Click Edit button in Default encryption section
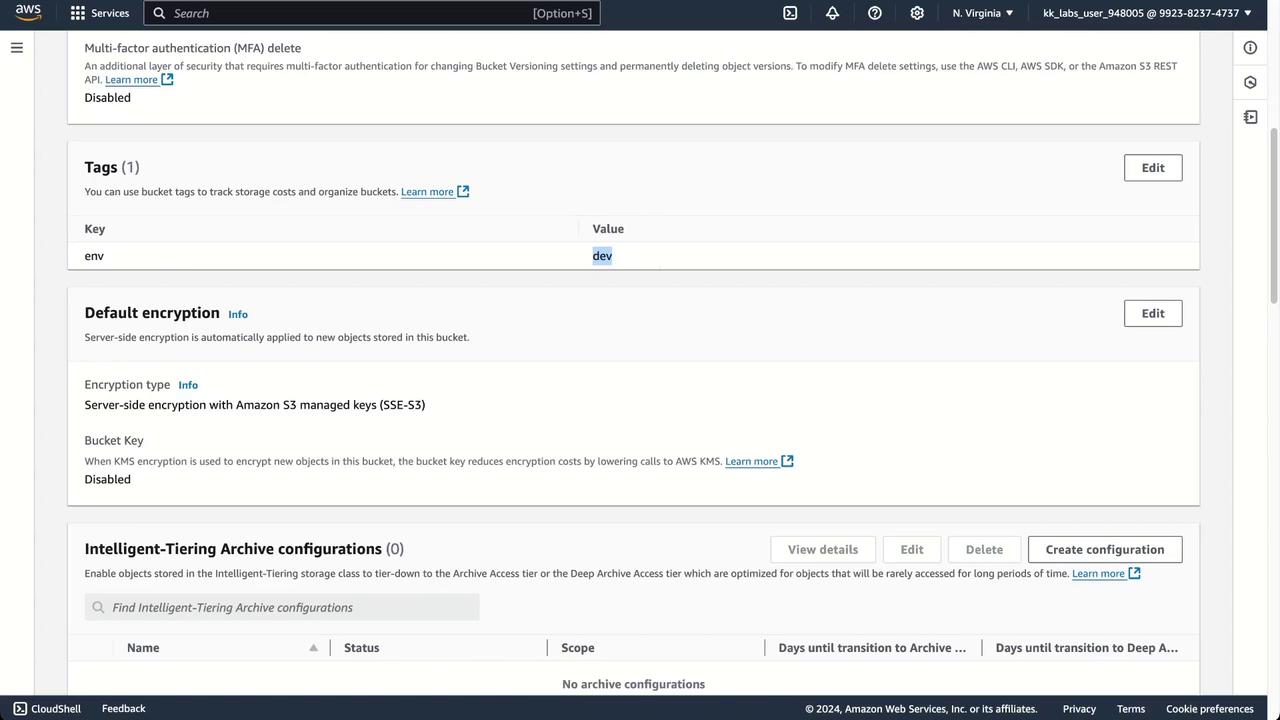Screen dimensions: 1280x720 (1153, 313)
